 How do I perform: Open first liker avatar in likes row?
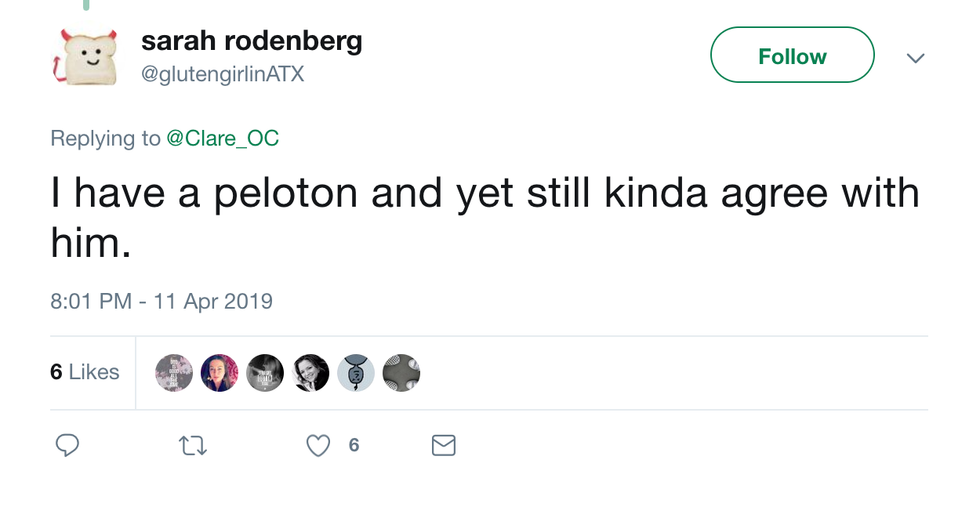coord(174,372)
